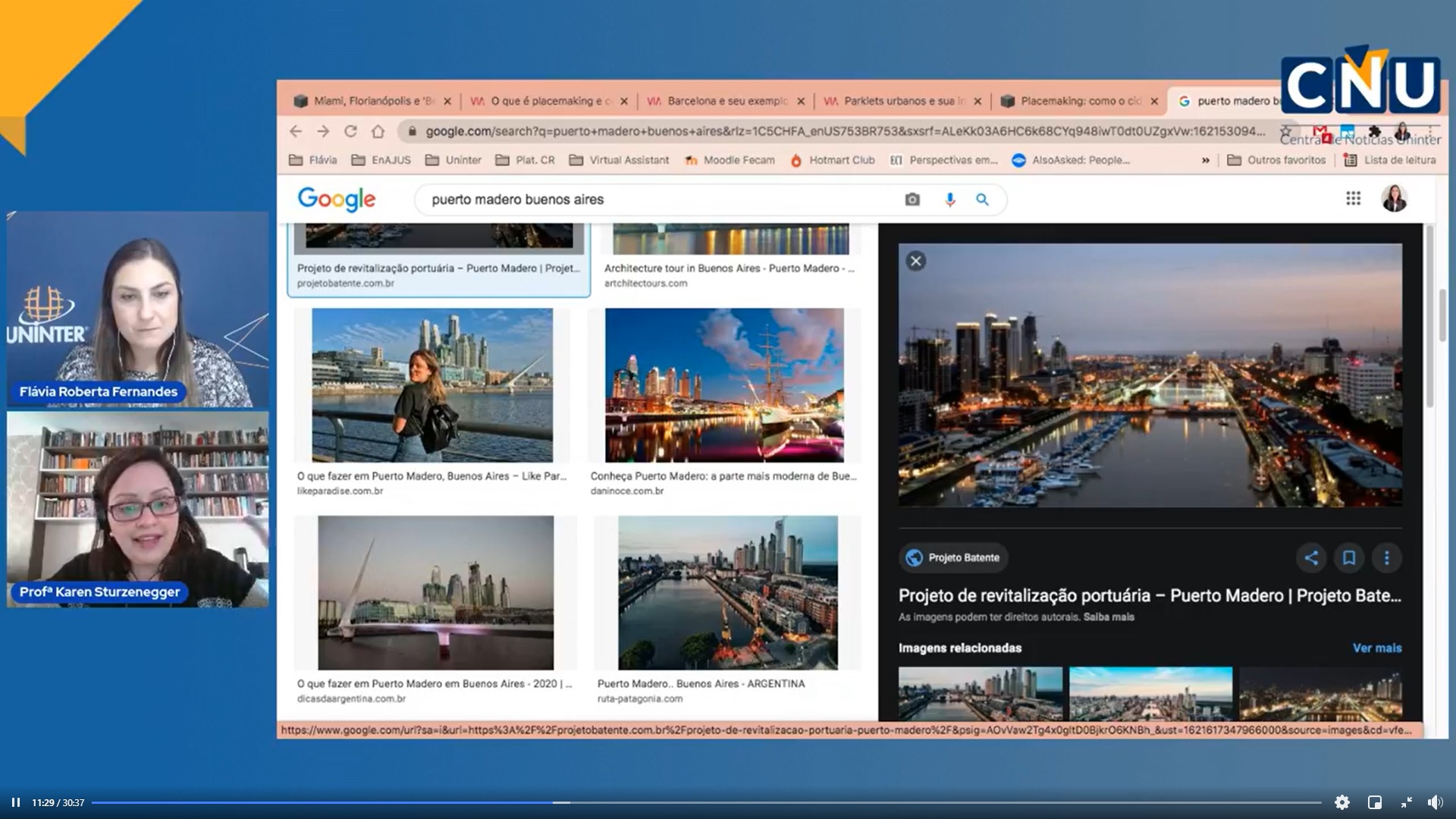Save image with the bookmark icon

(x=1349, y=558)
